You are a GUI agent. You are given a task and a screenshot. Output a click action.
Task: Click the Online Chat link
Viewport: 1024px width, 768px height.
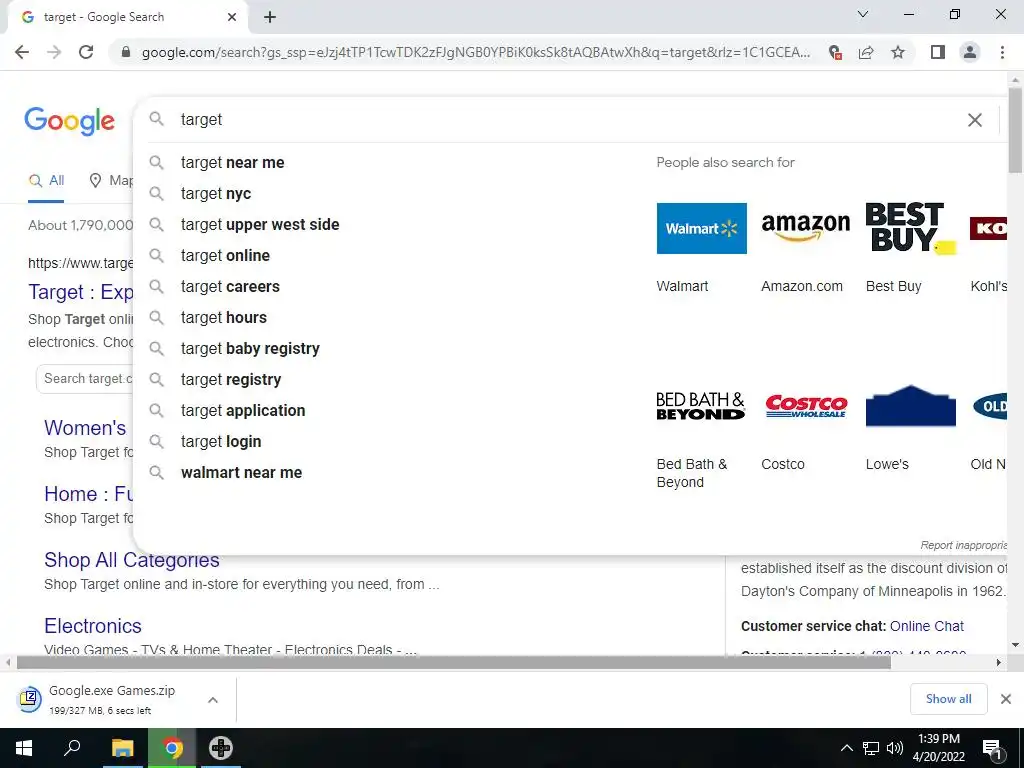927,626
